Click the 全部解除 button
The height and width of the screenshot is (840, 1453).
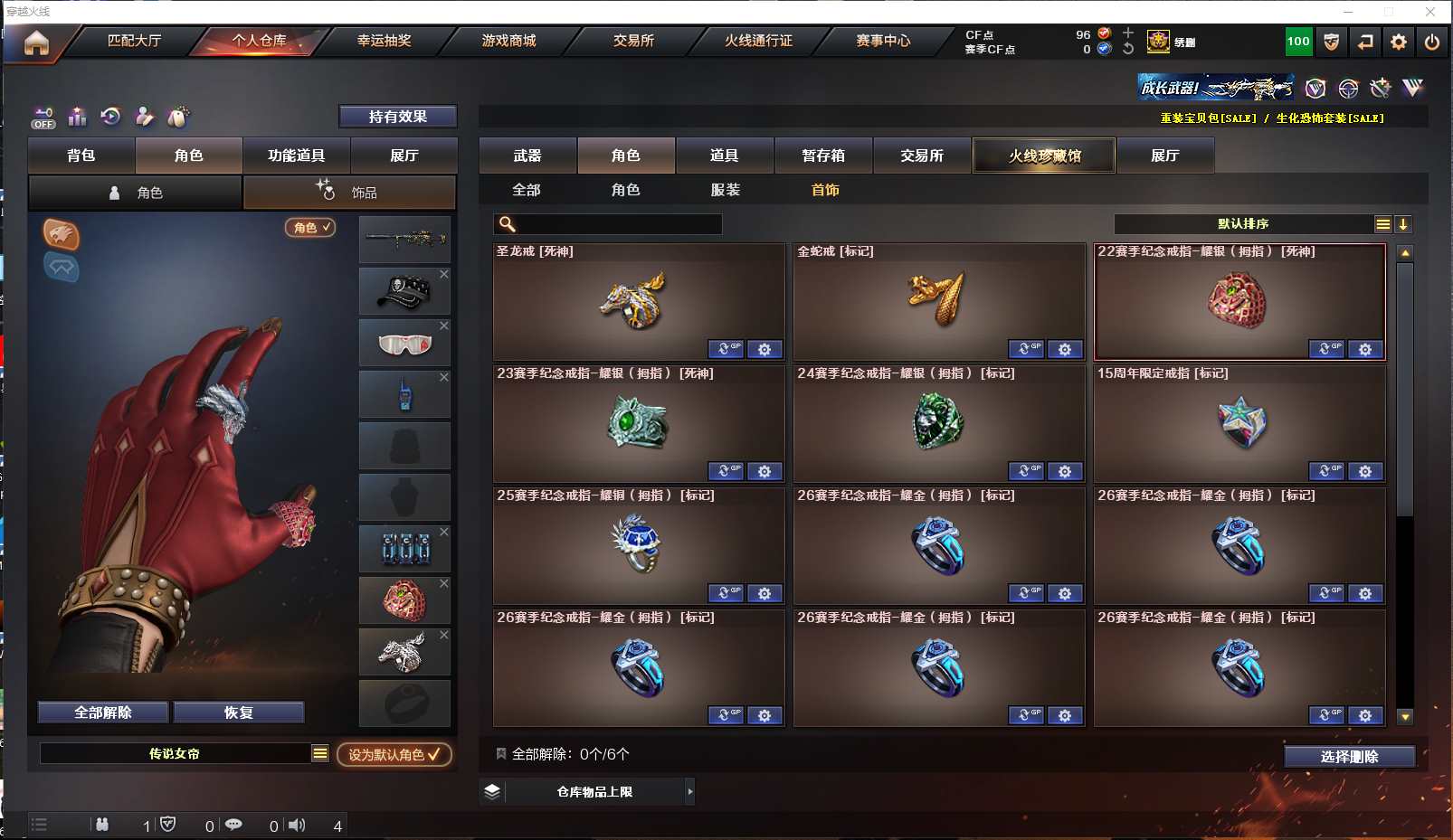[103, 713]
